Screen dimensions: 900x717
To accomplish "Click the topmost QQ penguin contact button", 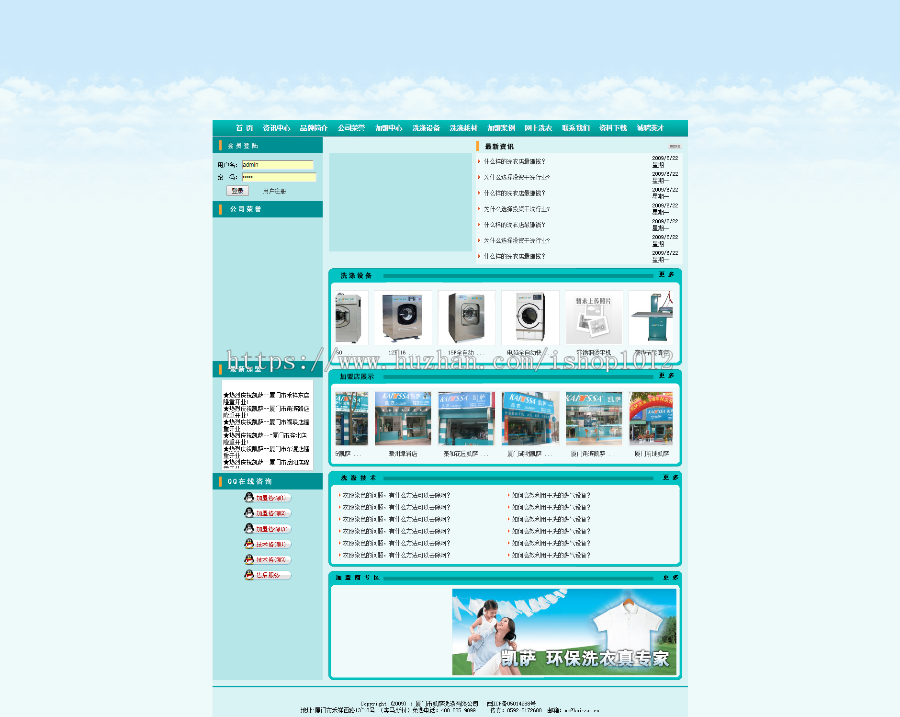I will 267,497.
